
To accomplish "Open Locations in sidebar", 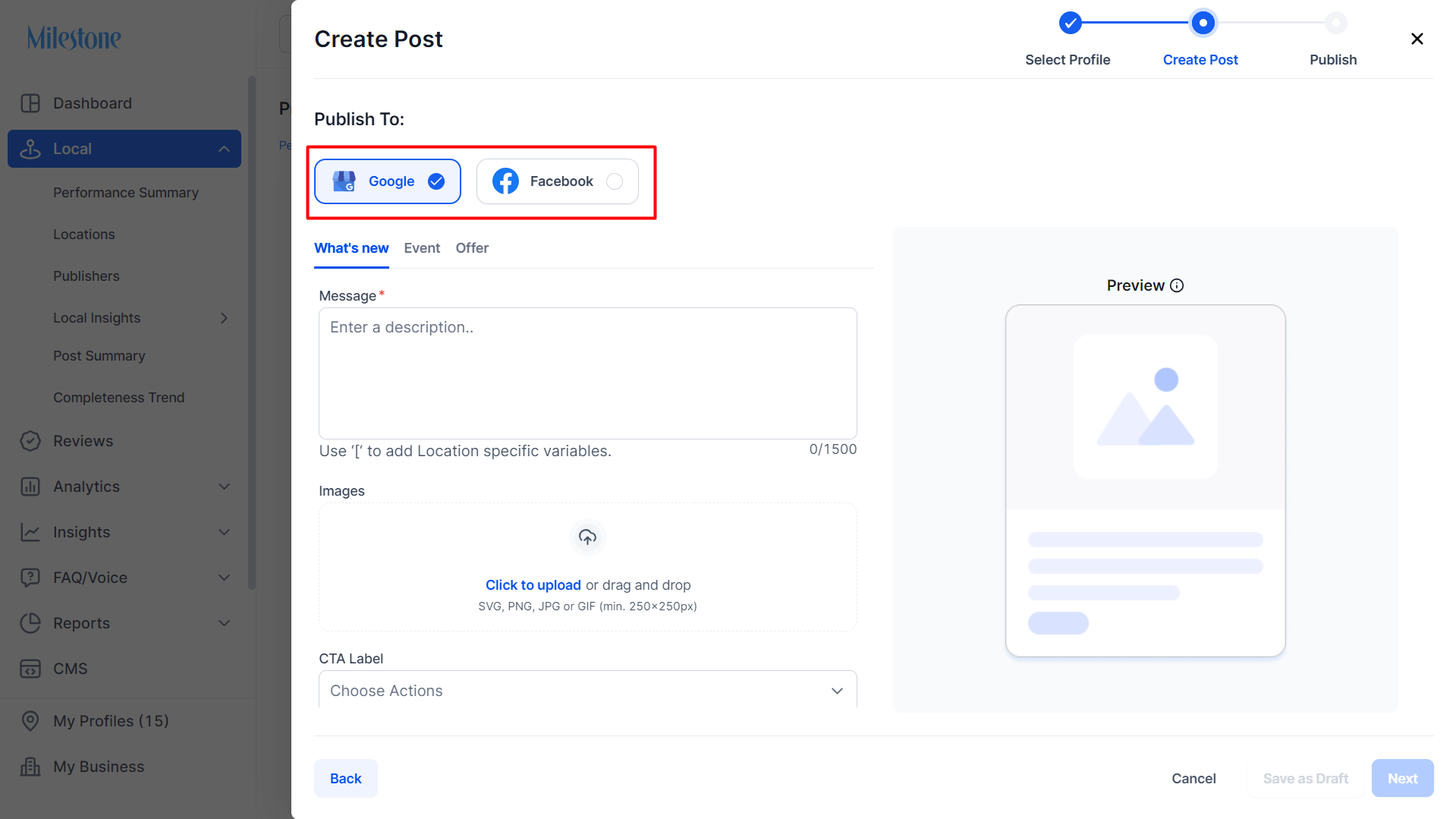I will [x=84, y=235].
